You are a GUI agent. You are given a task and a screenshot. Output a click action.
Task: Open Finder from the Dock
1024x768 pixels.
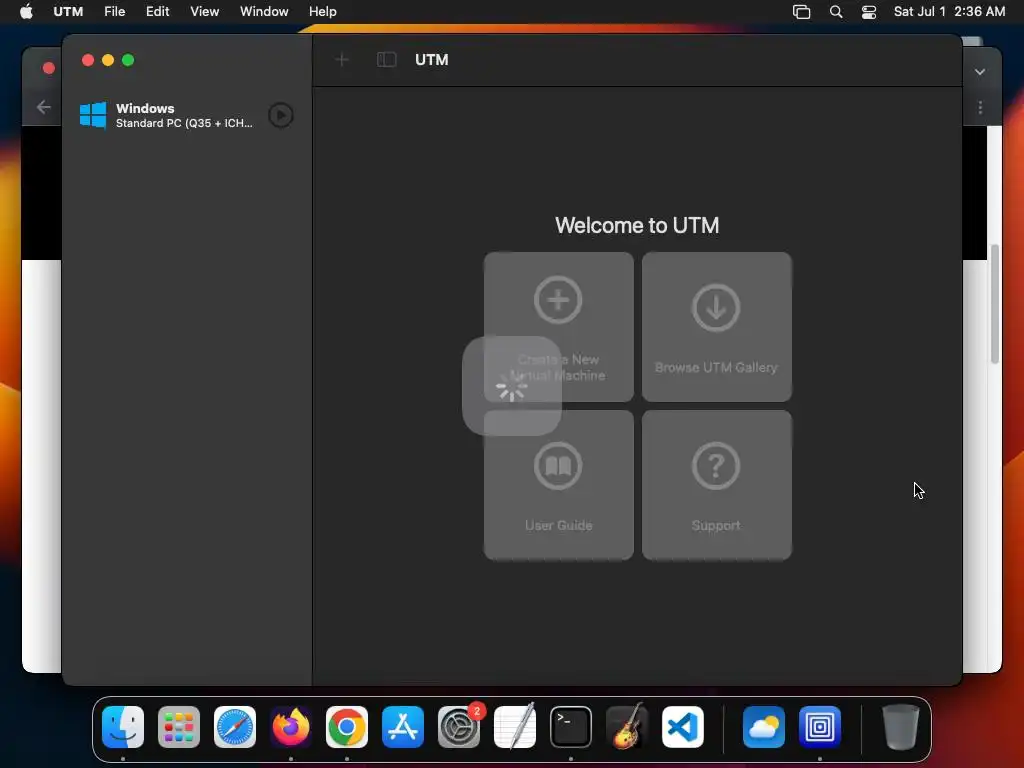(123, 727)
